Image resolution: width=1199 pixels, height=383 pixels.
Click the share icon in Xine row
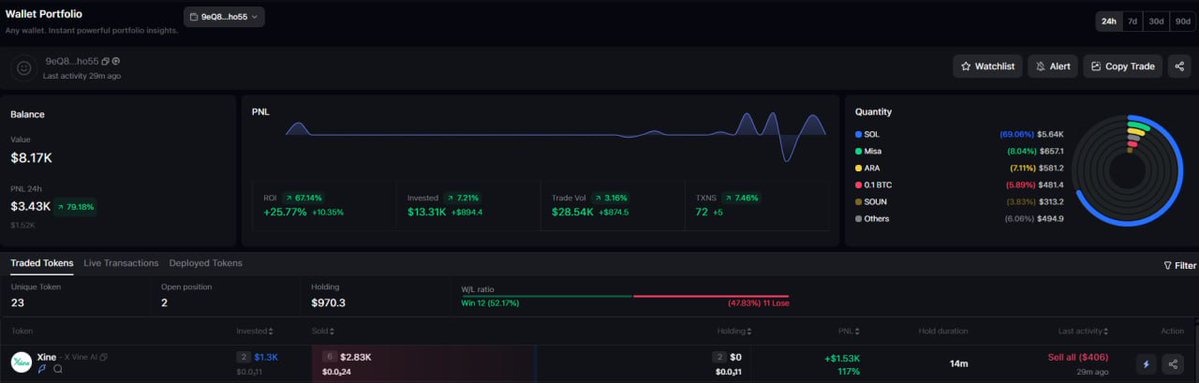point(1172,364)
